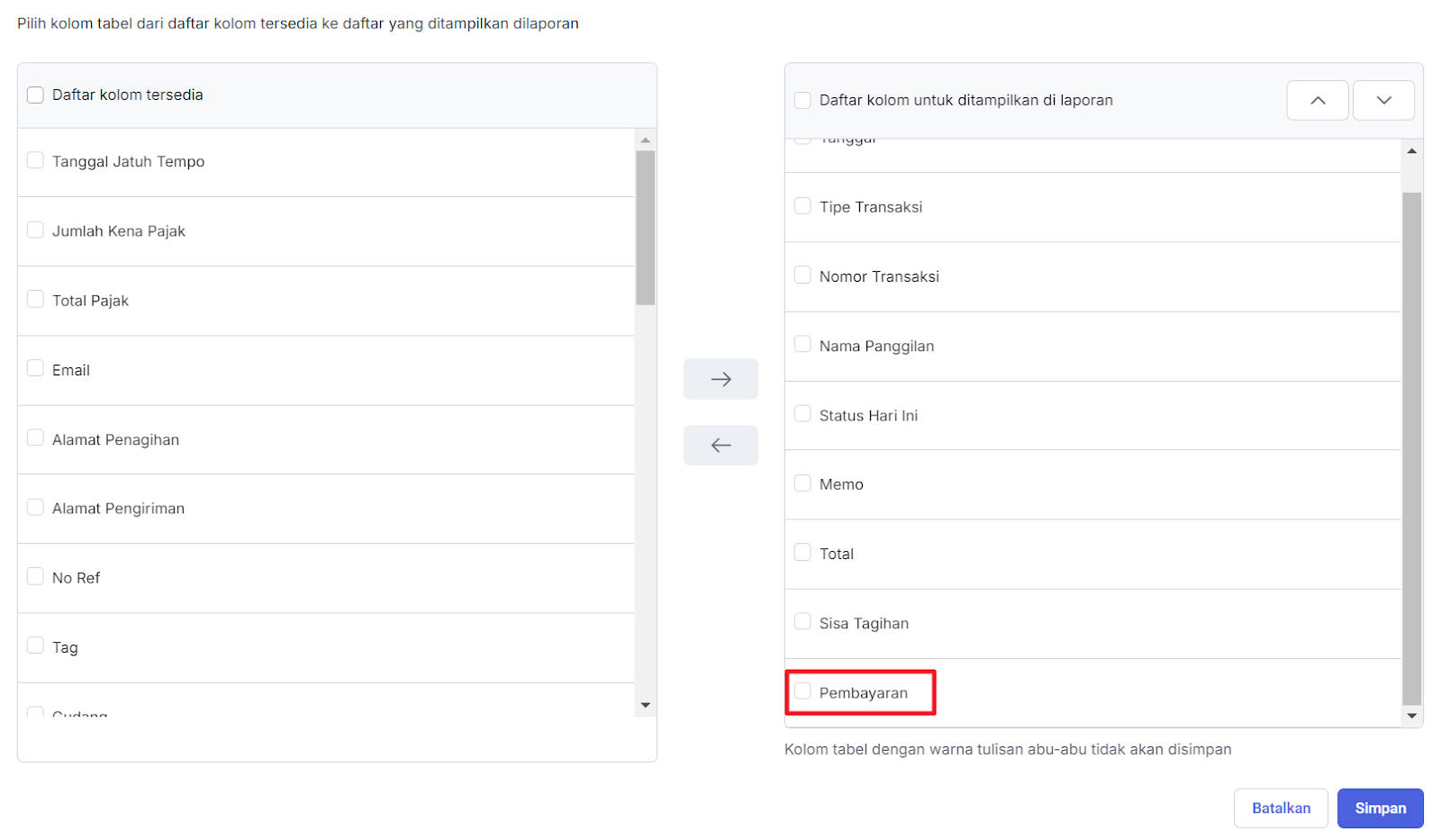Click the left arrow to remove columns

pos(720,445)
